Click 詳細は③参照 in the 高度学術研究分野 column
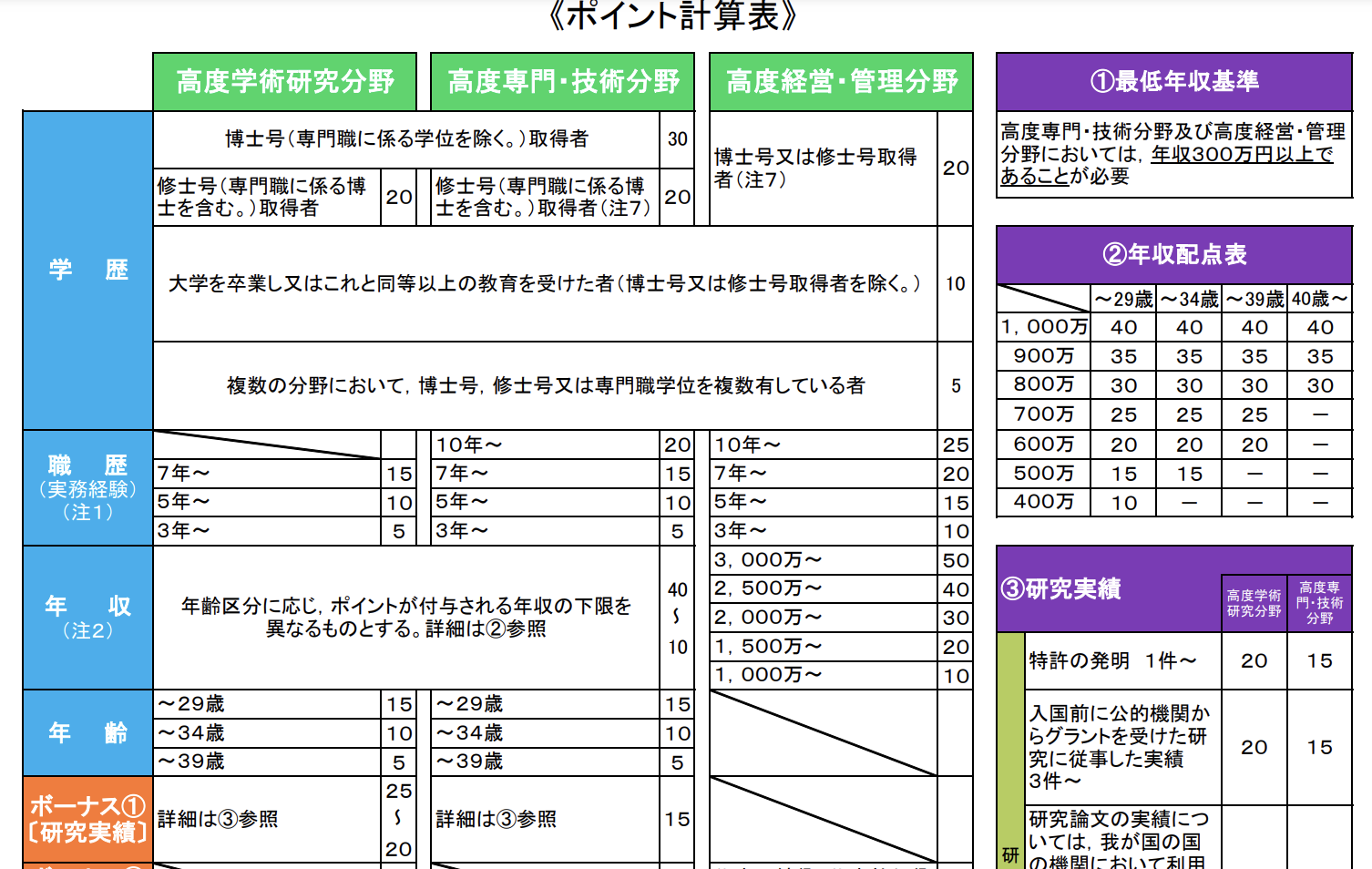 [218, 820]
